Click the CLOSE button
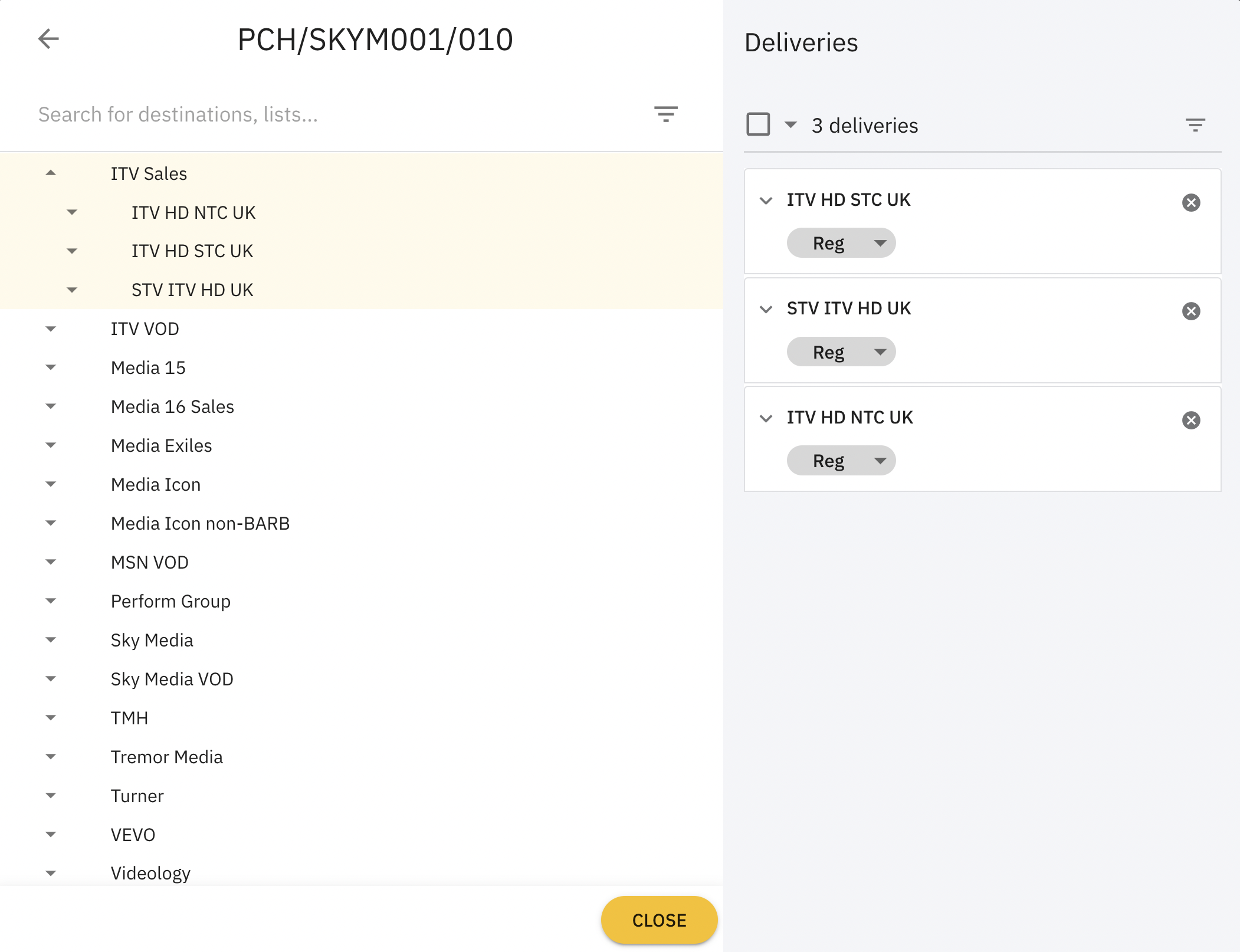This screenshot has height=952, width=1240. (659, 920)
